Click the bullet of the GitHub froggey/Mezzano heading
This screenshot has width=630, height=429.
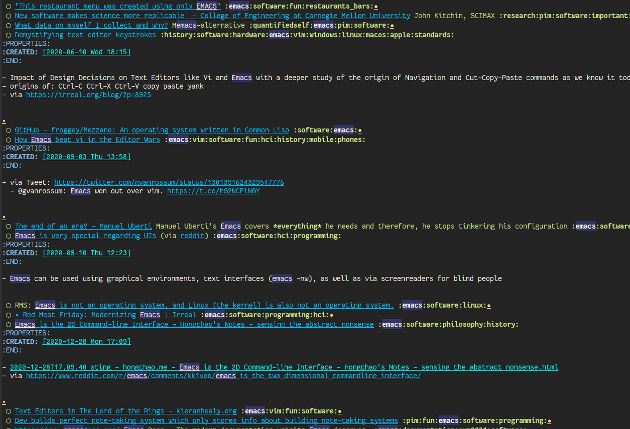[x=8, y=130]
